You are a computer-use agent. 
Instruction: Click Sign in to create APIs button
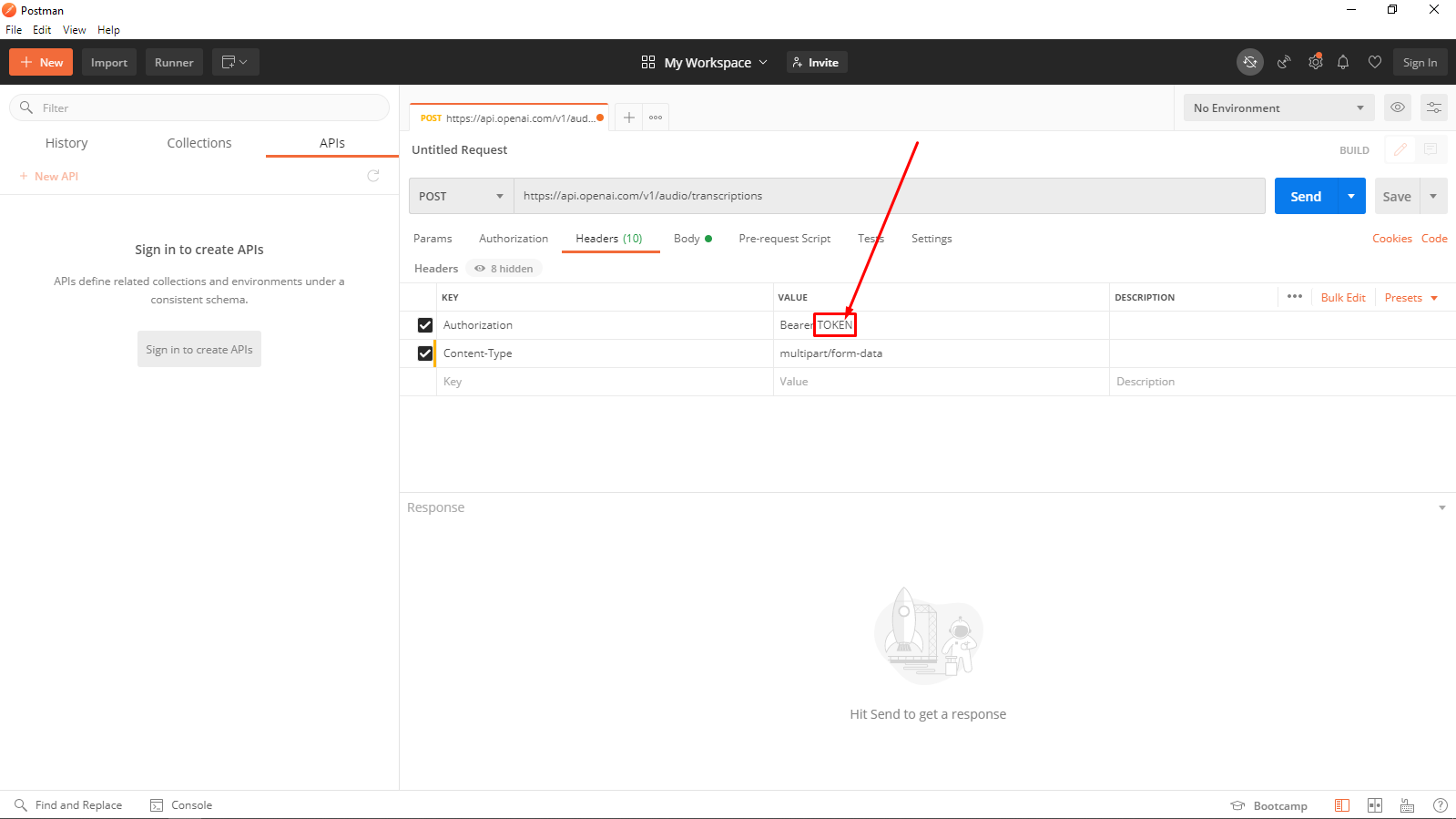199,349
